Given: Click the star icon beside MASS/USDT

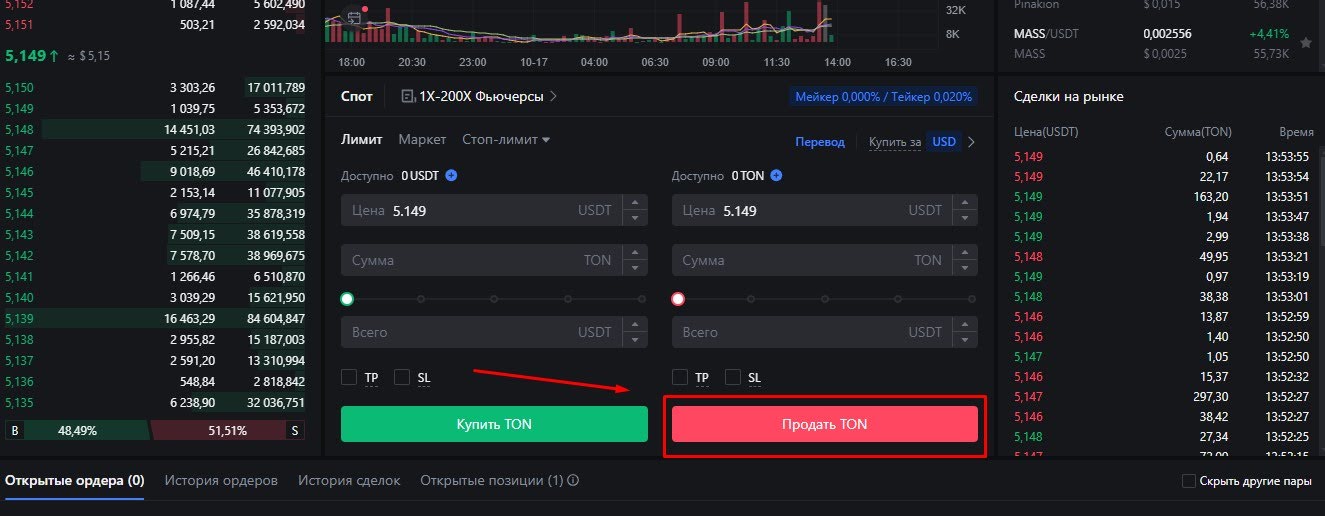Looking at the screenshot, I should tap(1306, 43).
